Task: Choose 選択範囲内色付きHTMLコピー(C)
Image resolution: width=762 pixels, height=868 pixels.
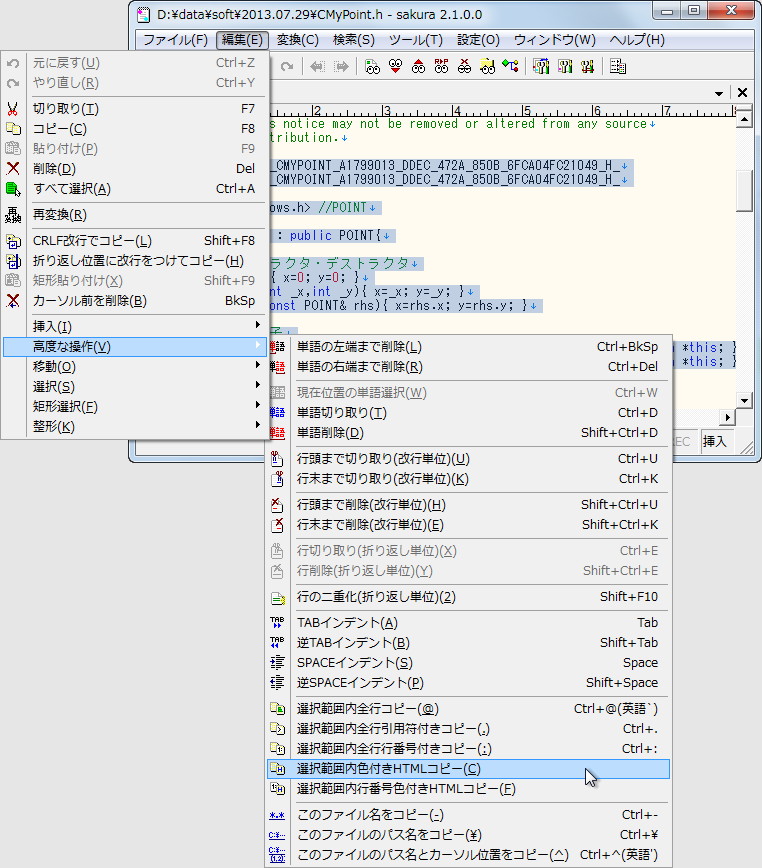Action: point(468,768)
